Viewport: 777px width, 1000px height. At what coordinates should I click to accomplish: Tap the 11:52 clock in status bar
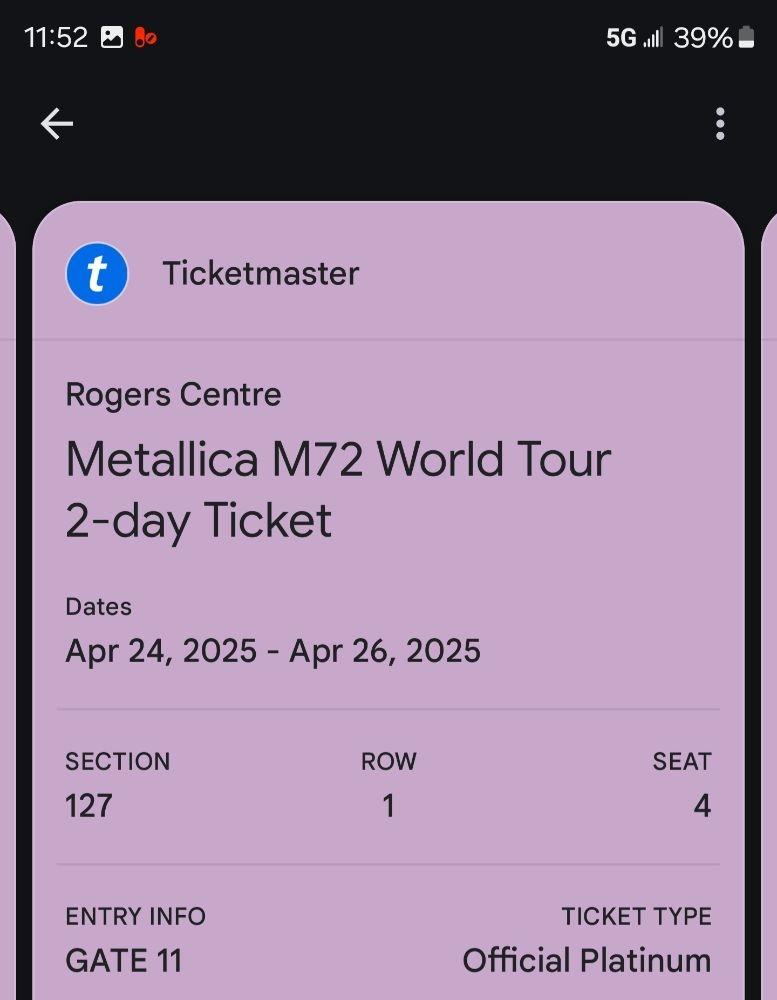pos(56,38)
